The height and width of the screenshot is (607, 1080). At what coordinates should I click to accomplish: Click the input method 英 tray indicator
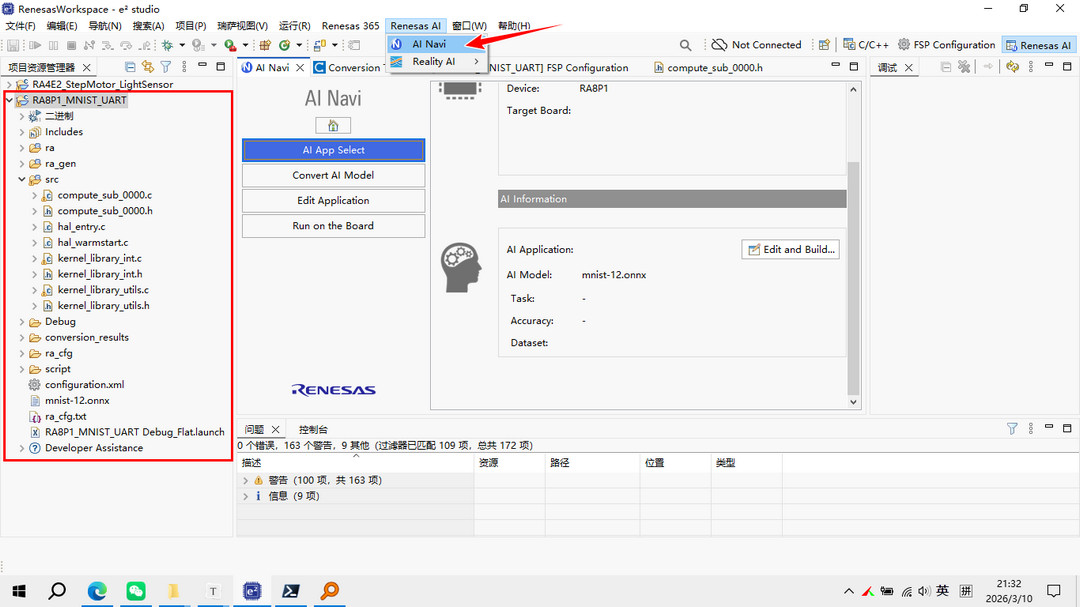point(943,590)
